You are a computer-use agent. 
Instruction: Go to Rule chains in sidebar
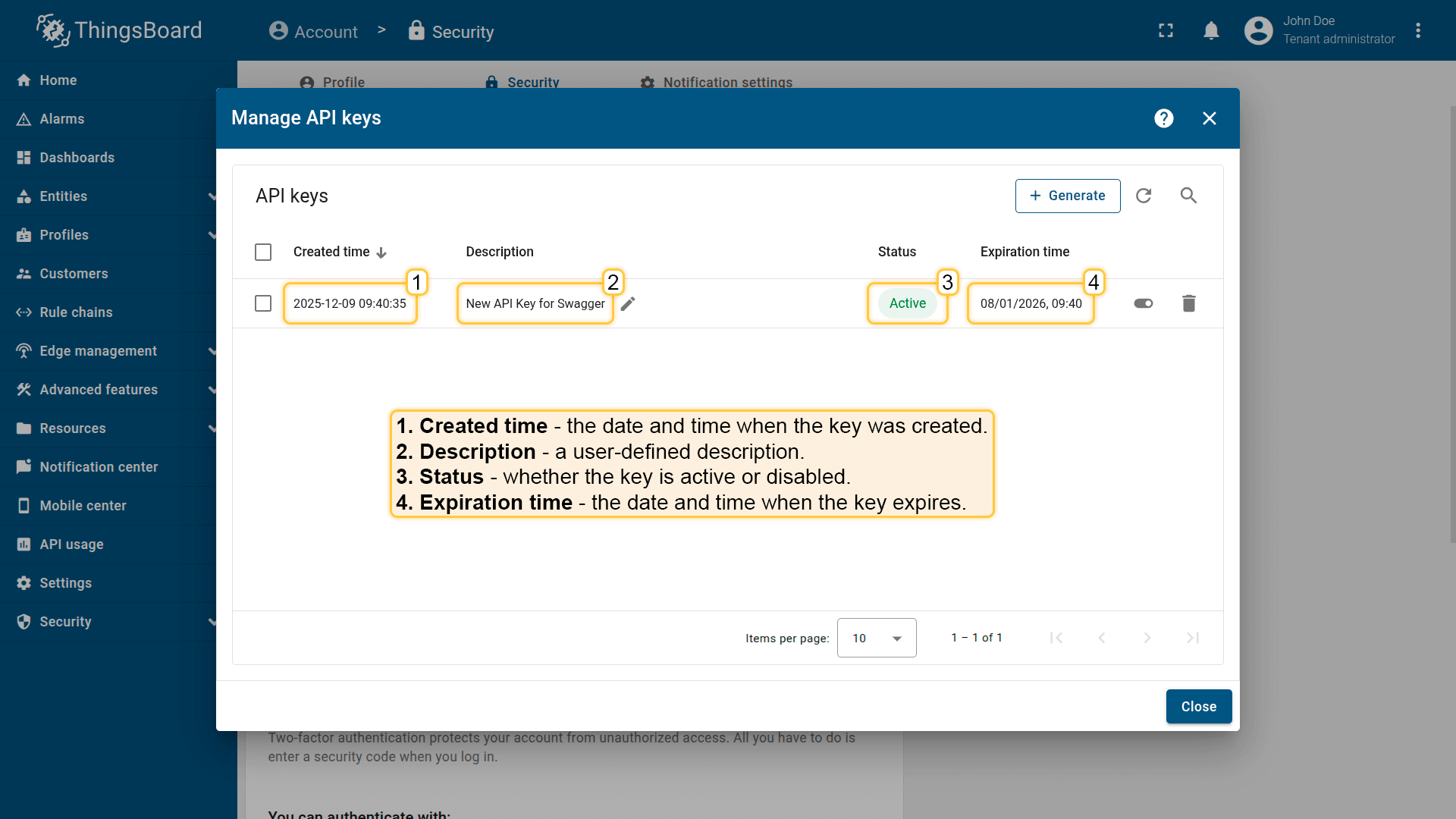pos(76,312)
